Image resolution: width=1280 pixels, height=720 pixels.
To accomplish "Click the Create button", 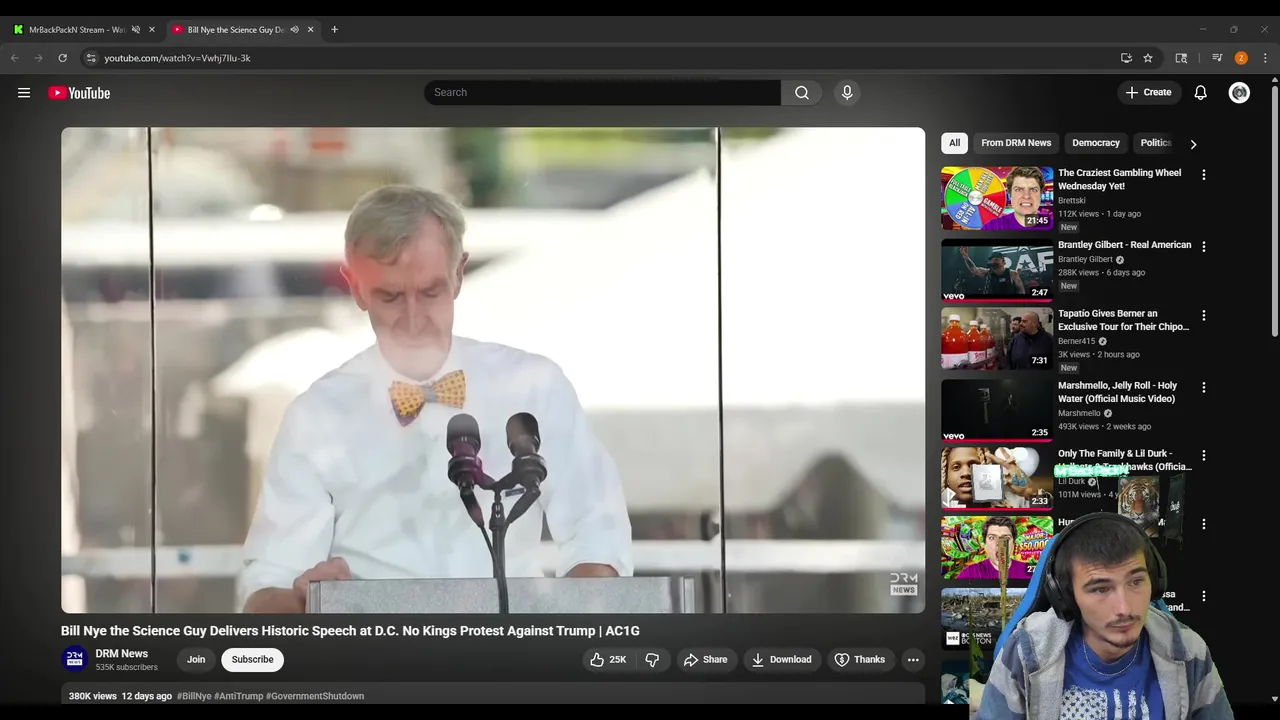I will (x=1148, y=92).
